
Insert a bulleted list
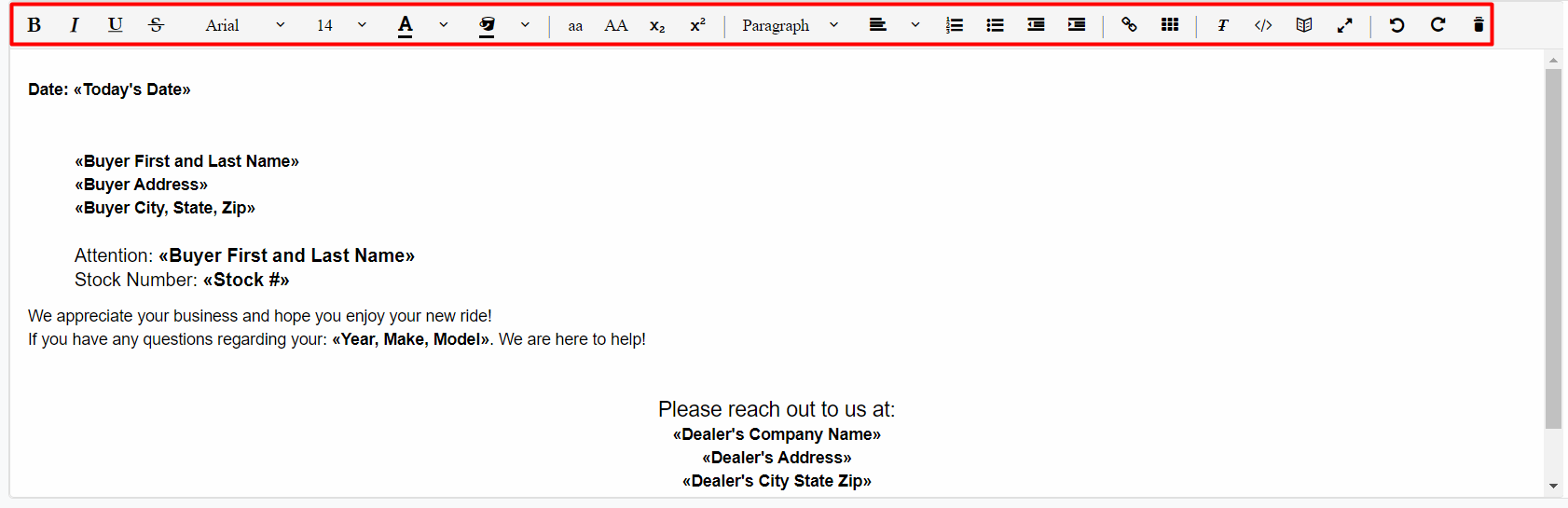tap(996, 25)
